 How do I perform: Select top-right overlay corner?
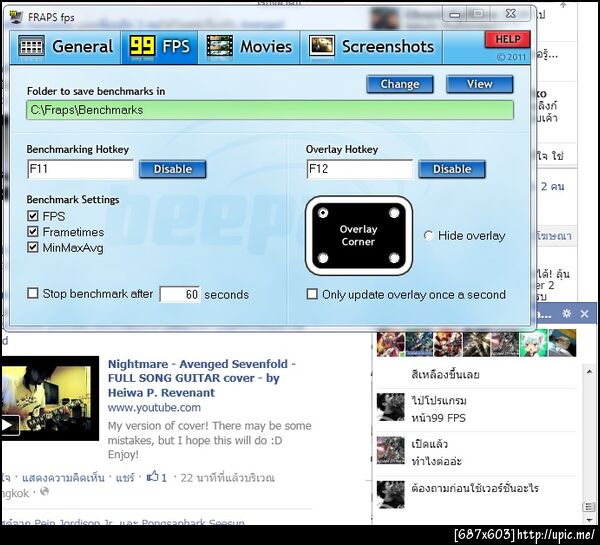394,213
